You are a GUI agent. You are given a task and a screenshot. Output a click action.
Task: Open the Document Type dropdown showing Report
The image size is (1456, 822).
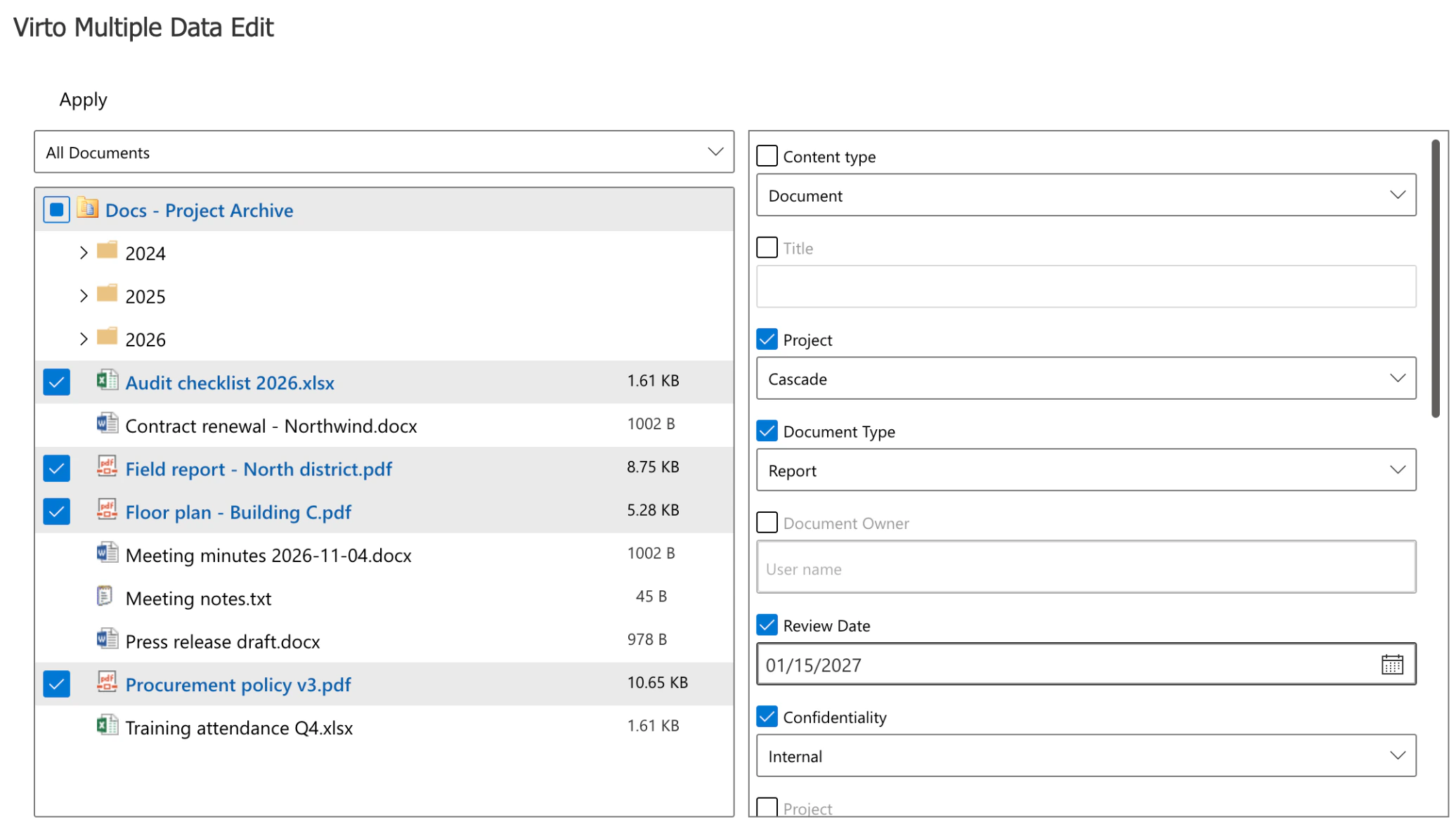(x=1086, y=470)
